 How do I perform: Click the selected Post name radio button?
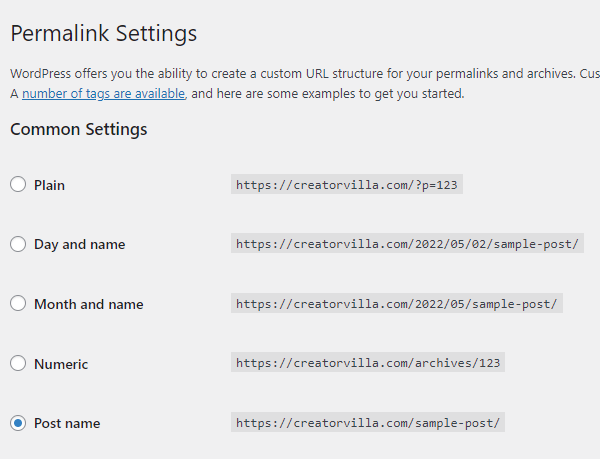coord(18,423)
